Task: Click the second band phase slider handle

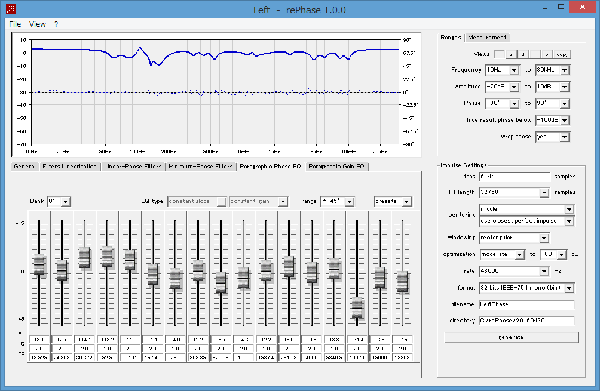Action: pyautogui.click(x=62, y=271)
